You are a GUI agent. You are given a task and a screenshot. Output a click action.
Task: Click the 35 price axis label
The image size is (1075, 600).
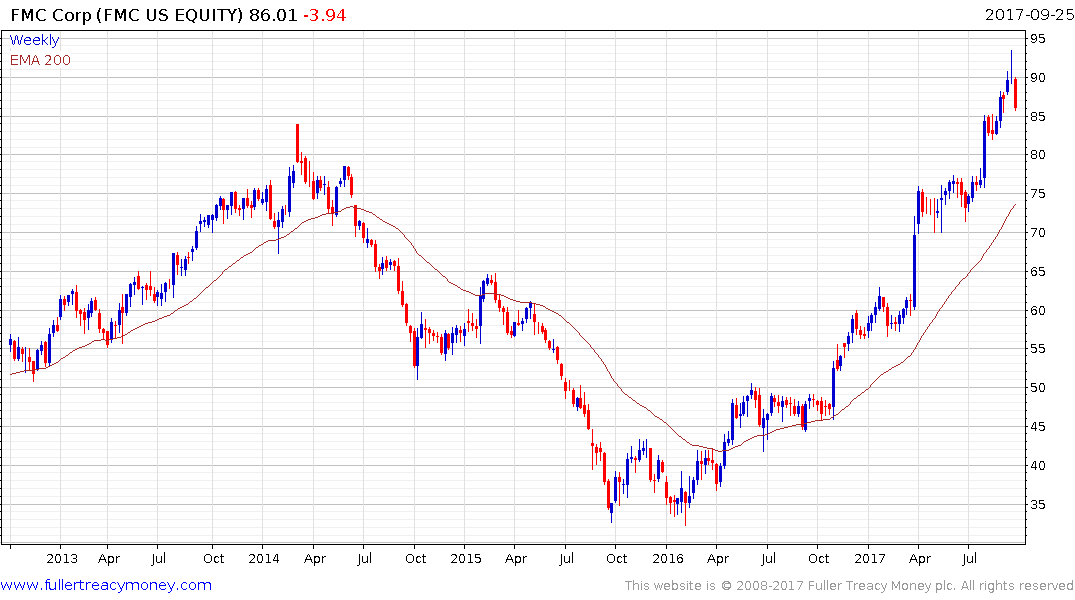tap(1038, 505)
